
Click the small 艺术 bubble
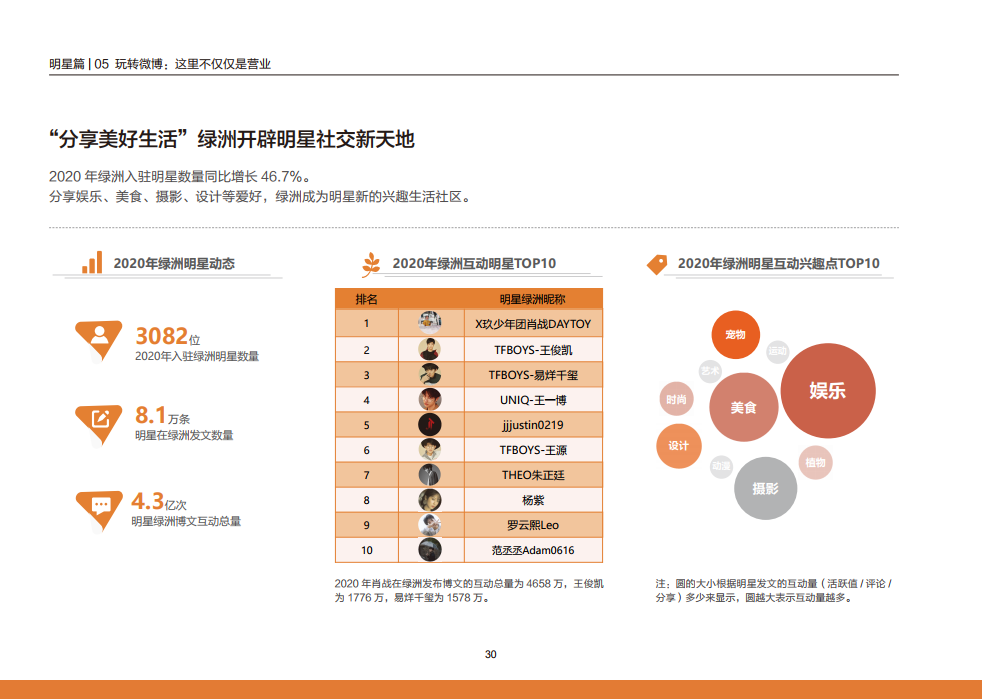[x=710, y=371]
